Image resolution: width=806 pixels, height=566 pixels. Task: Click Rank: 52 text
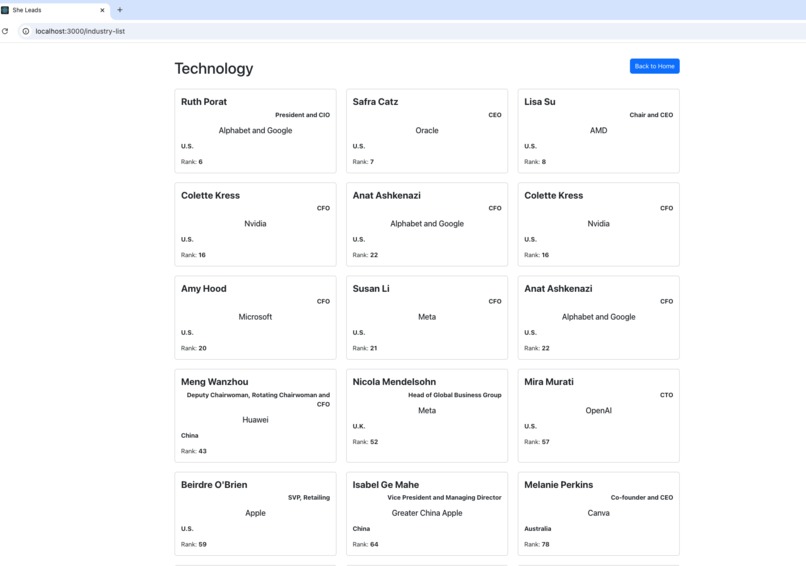365,442
